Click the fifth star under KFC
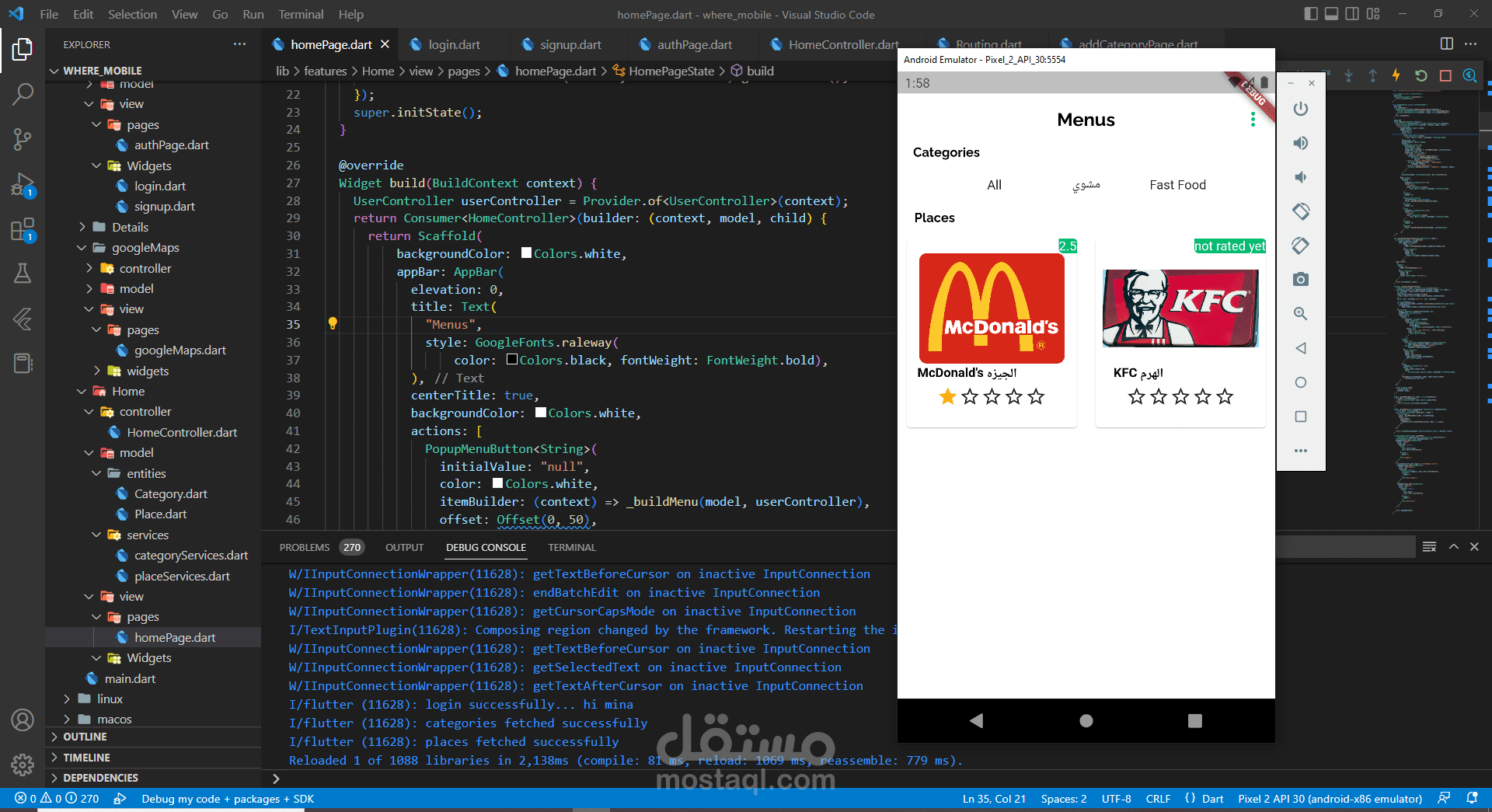1492x812 pixels. point(1225,397)
